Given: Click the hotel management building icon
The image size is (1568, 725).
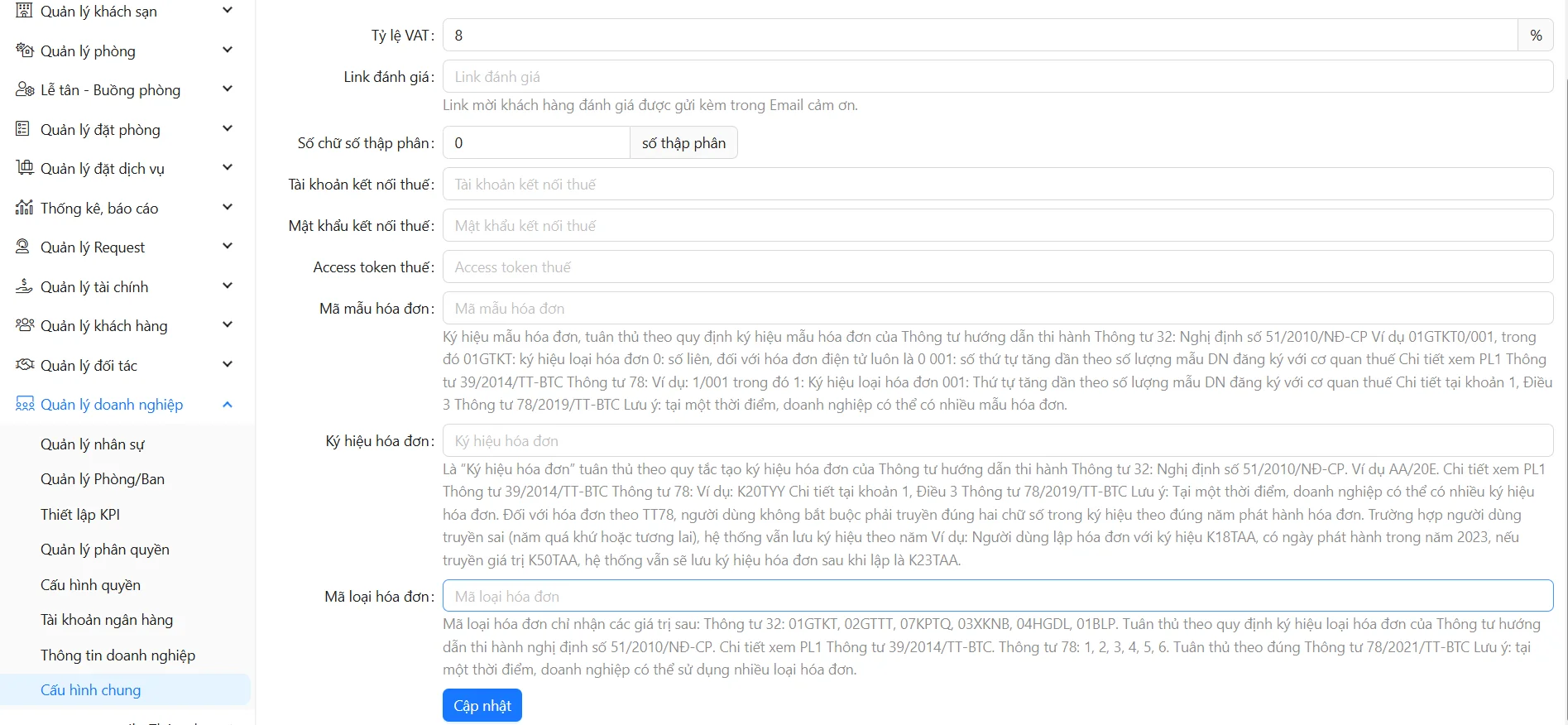Looking at the screenshot, I should 24,11.
